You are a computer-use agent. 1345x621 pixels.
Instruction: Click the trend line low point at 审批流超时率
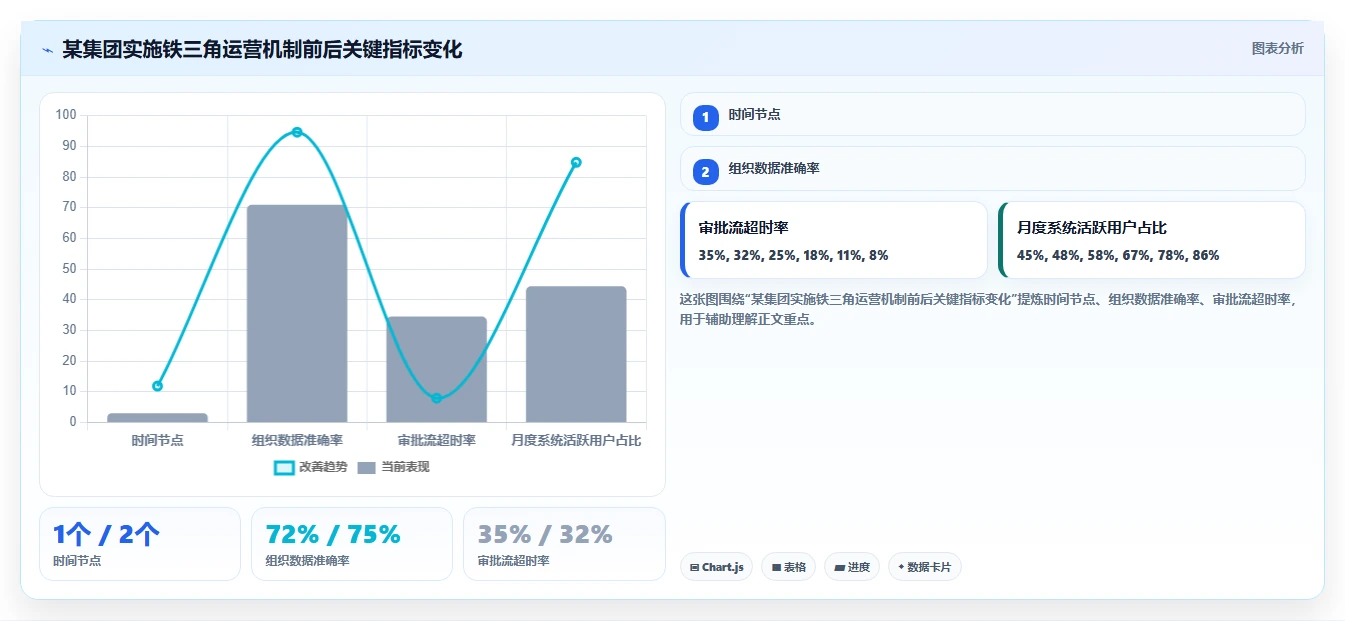pyautogui.click(x=437, y=398)
